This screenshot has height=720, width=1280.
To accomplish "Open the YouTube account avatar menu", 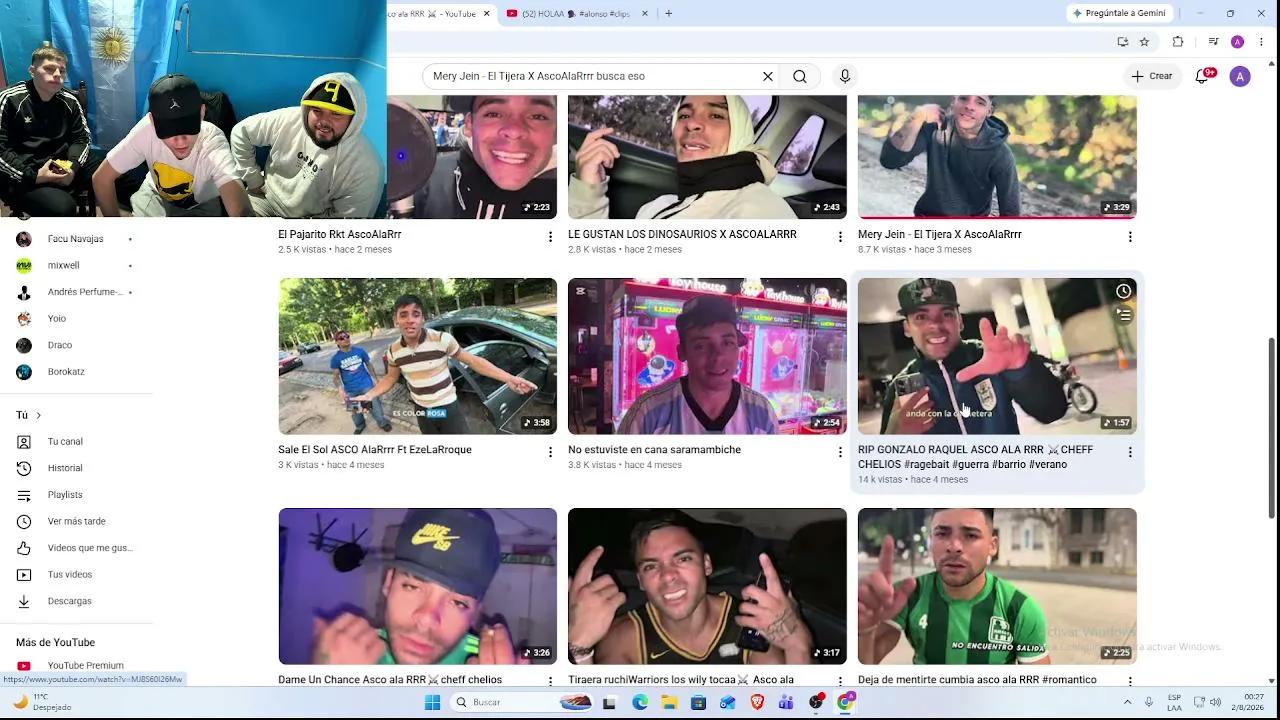I will [x=1240, y=76].
